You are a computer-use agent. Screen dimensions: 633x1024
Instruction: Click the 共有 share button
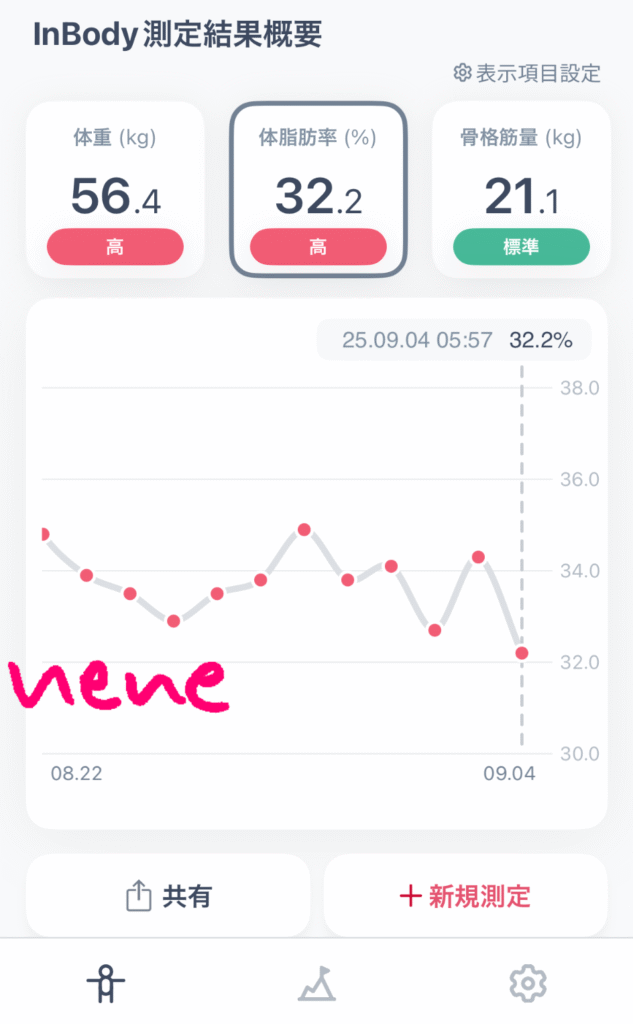click(x=168, y=896)
